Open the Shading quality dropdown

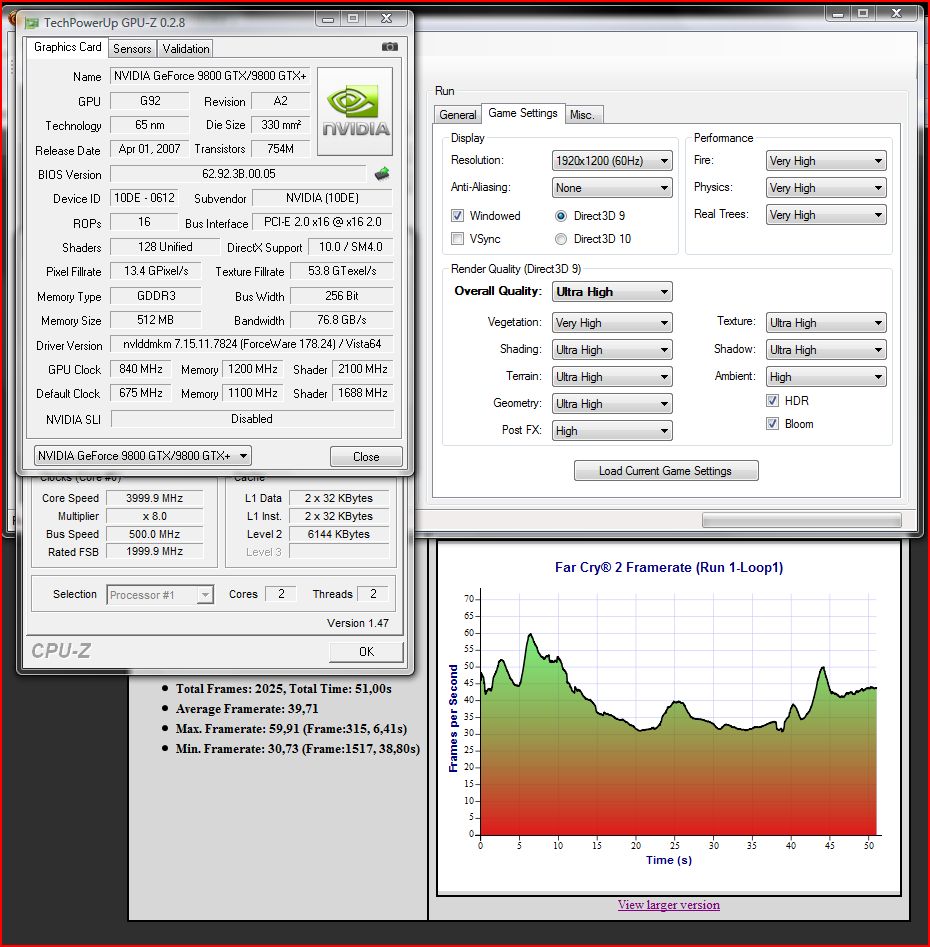[612, 350]
